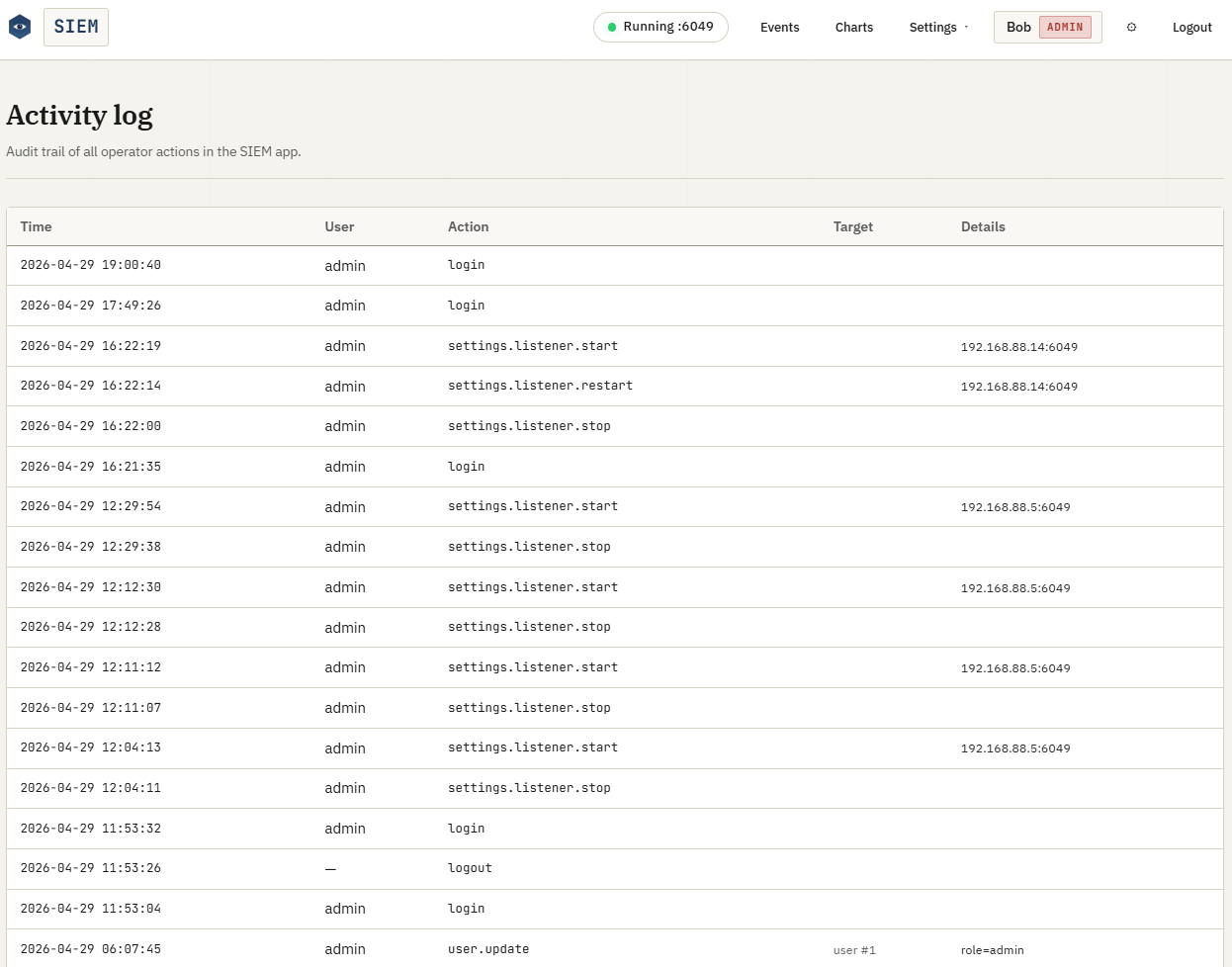The image size is (1232, 967).
Task: Select the timestamp 2026-04-29 12:12:28
Action: point(91,627)
